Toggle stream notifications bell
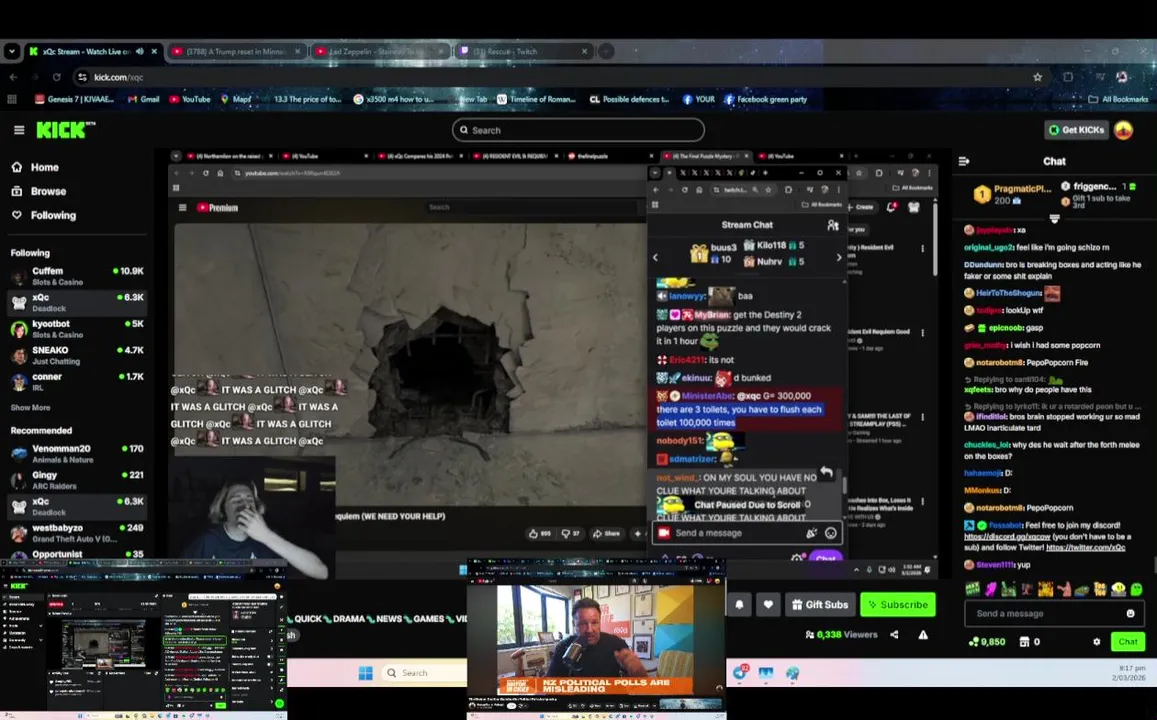1157x720 pixels. 739,604
